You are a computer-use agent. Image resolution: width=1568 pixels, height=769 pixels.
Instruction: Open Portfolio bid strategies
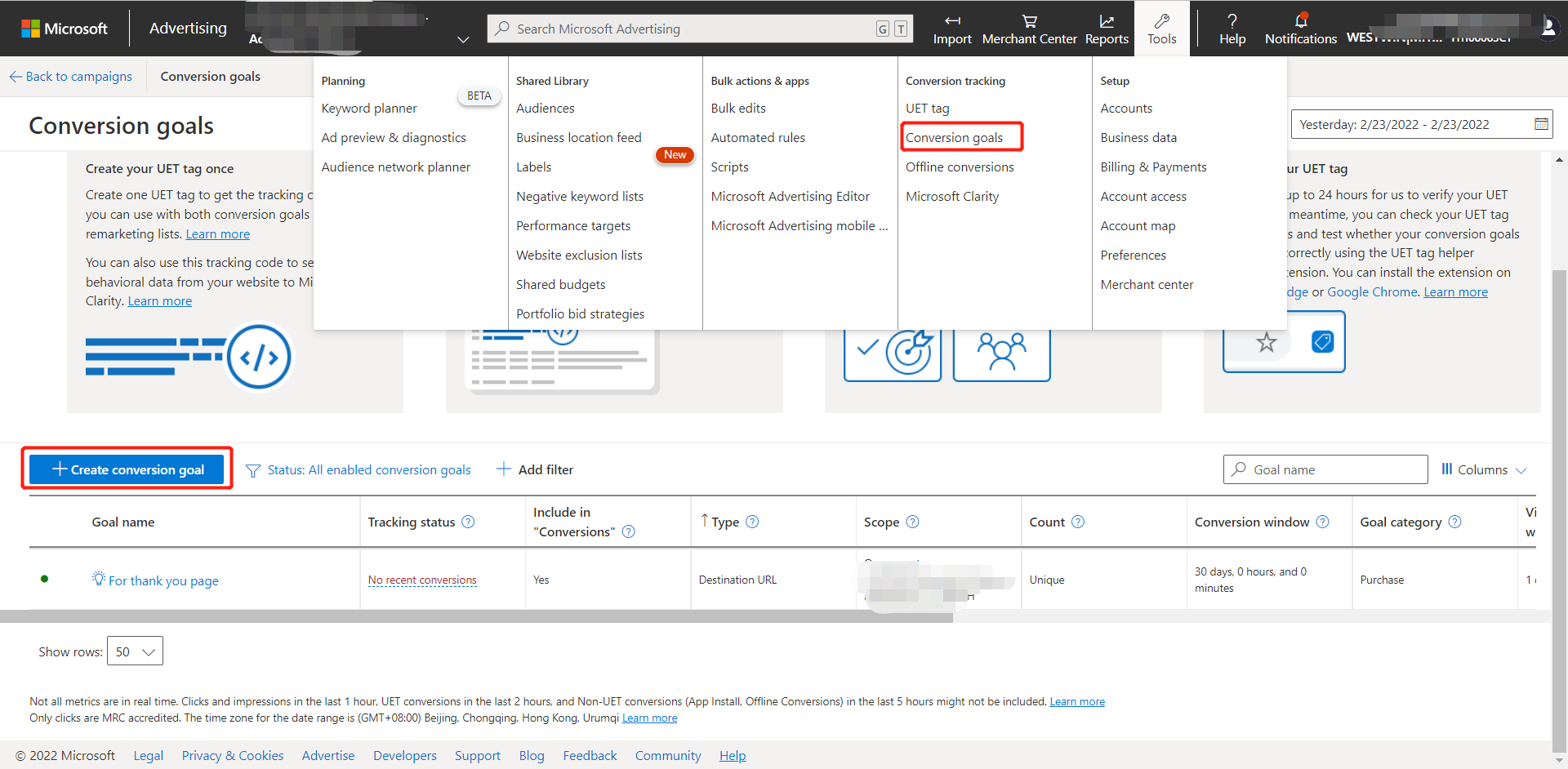click(x=580, y=313)
